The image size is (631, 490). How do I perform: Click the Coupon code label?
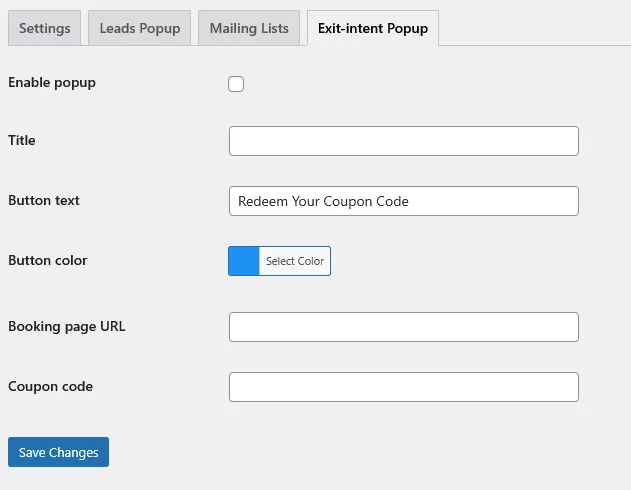[50, 387]
